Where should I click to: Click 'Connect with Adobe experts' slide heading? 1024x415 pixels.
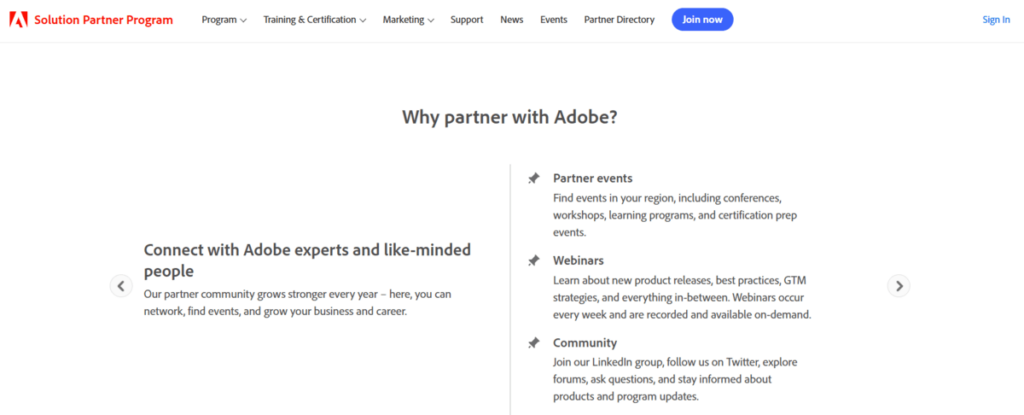(x=308, y=260)
